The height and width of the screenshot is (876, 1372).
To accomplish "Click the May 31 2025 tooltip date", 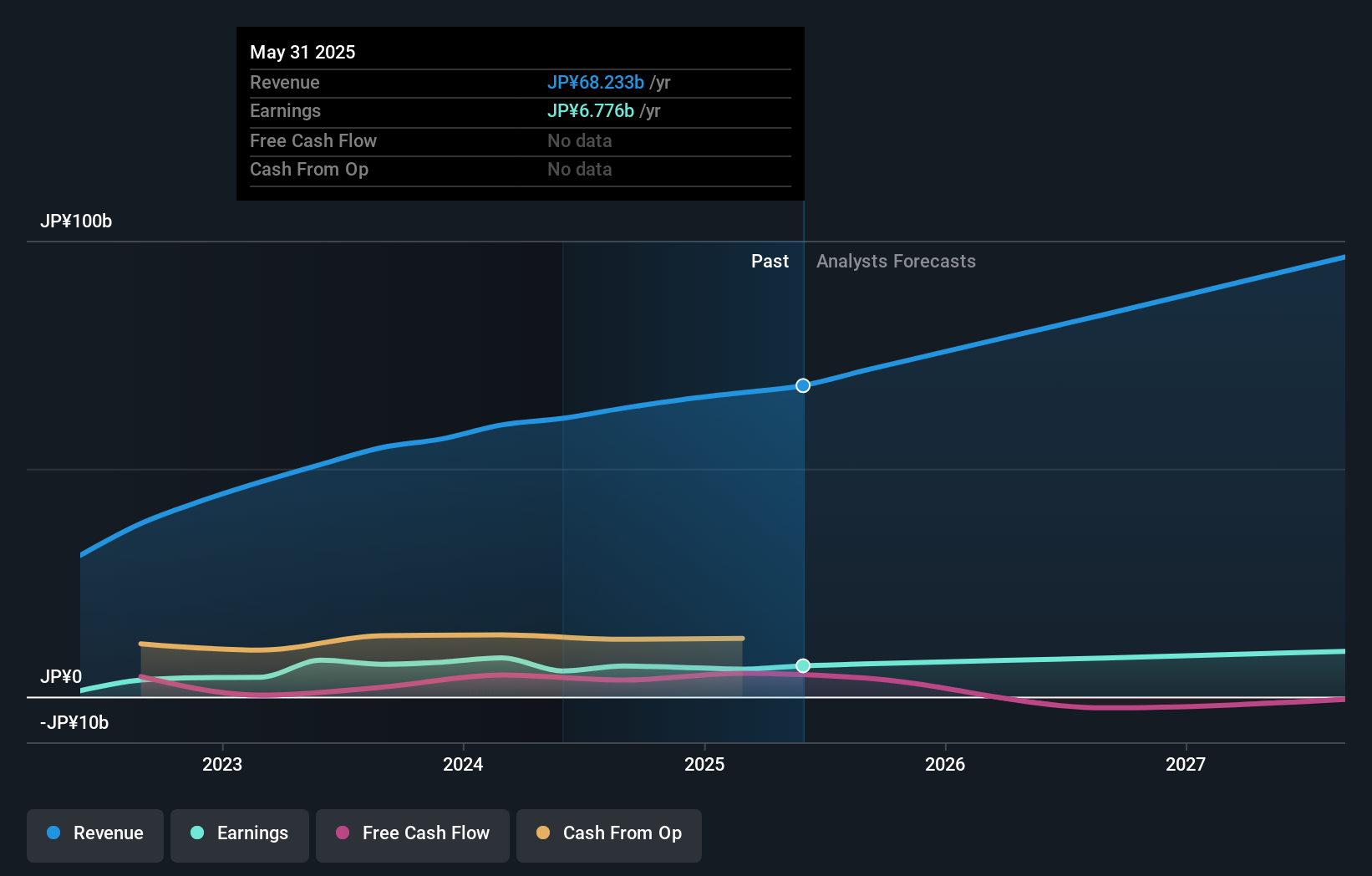I will pyautogui.click(x=302, y=52).
